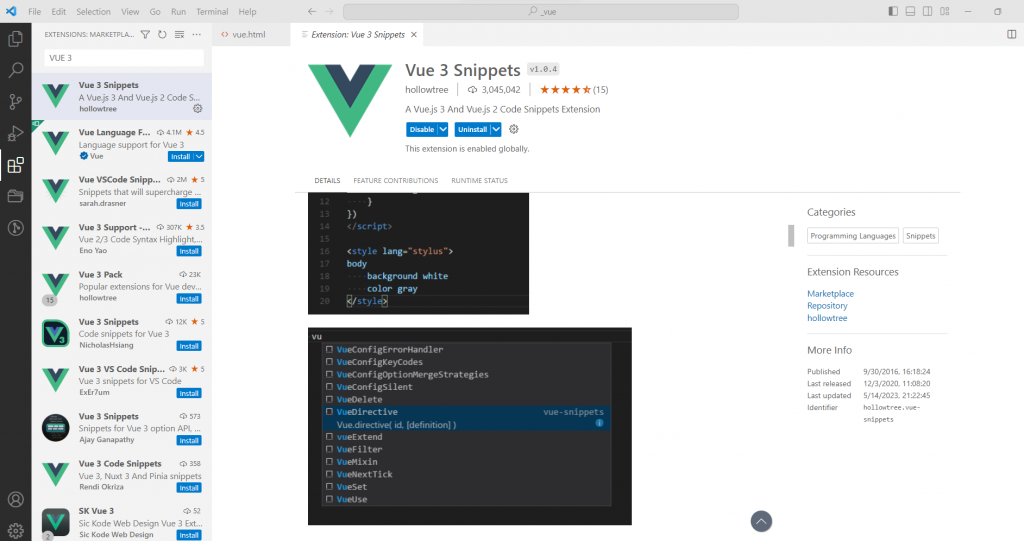Open Run and Debug view

(15, 133)
